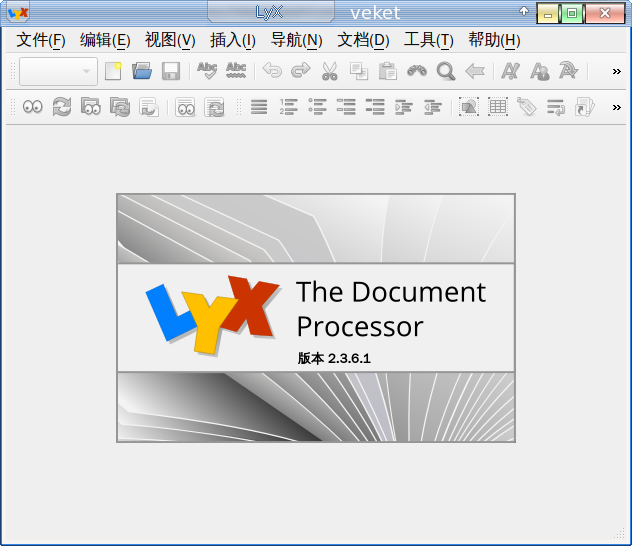Save document with the floppy disk icon

[171, 71]
